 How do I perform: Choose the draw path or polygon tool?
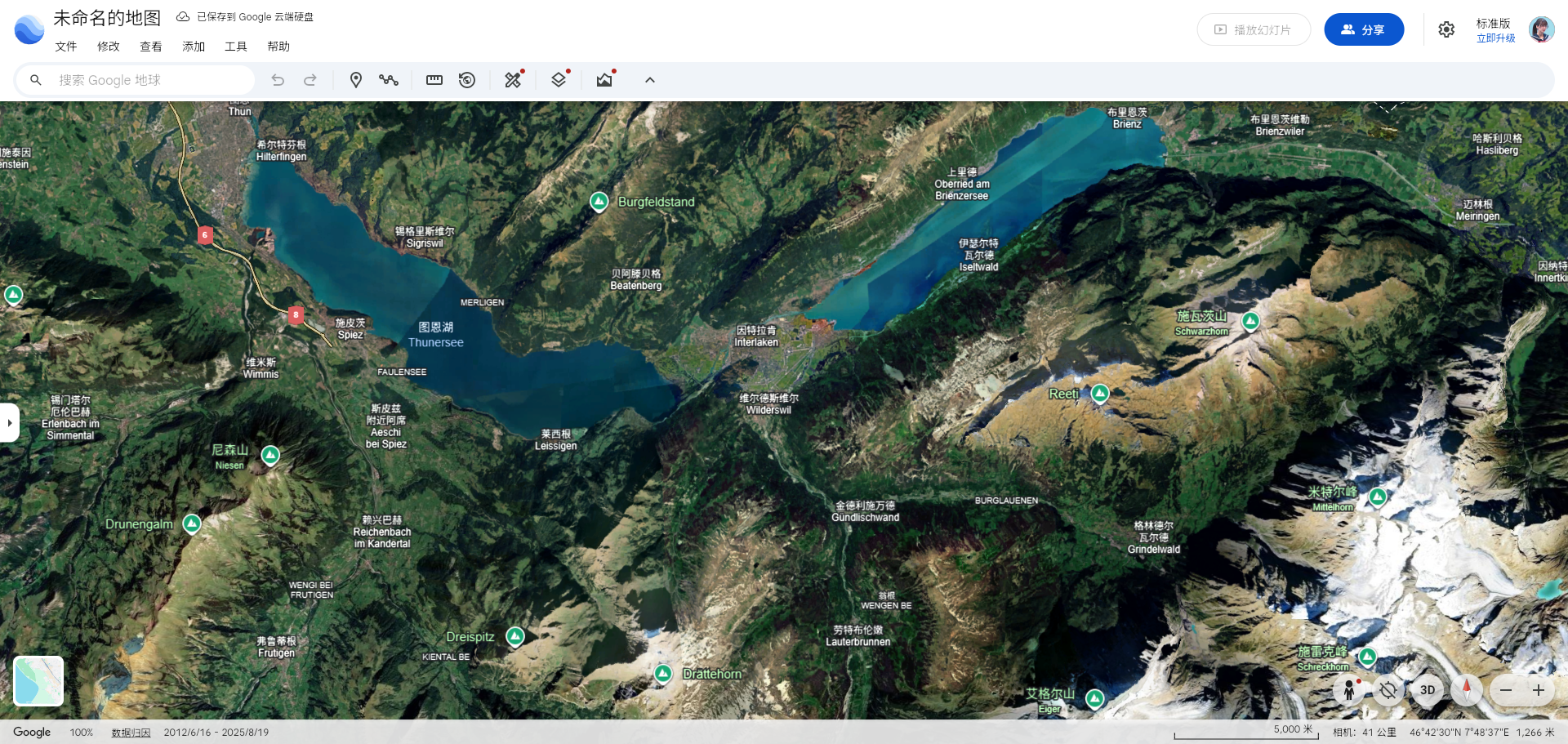[389, 80]
